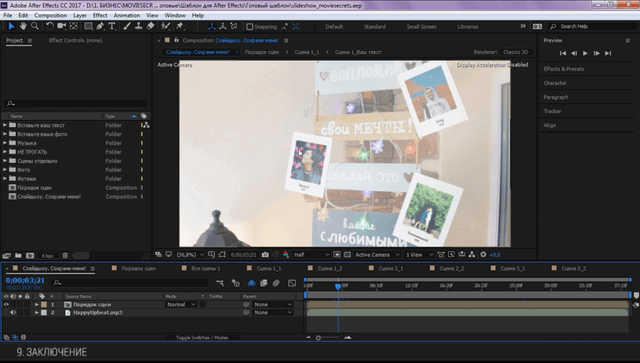Image resolution: width=640 pixels, height=363 pixels.
Task: Select the Zoom magnifier tool
Action: point(35,26)
